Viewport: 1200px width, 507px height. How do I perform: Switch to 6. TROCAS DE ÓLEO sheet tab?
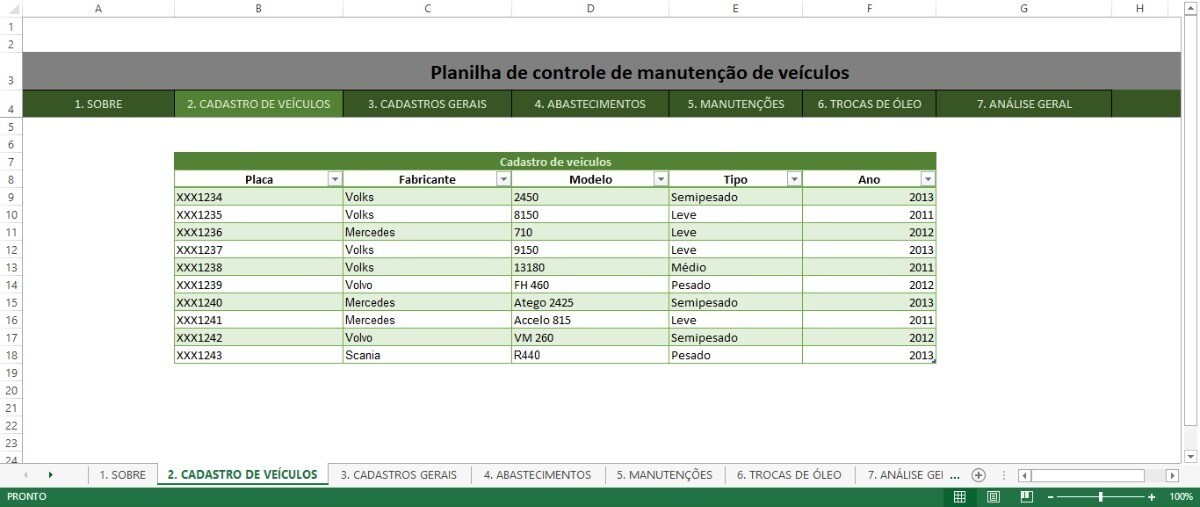[789, 475]
